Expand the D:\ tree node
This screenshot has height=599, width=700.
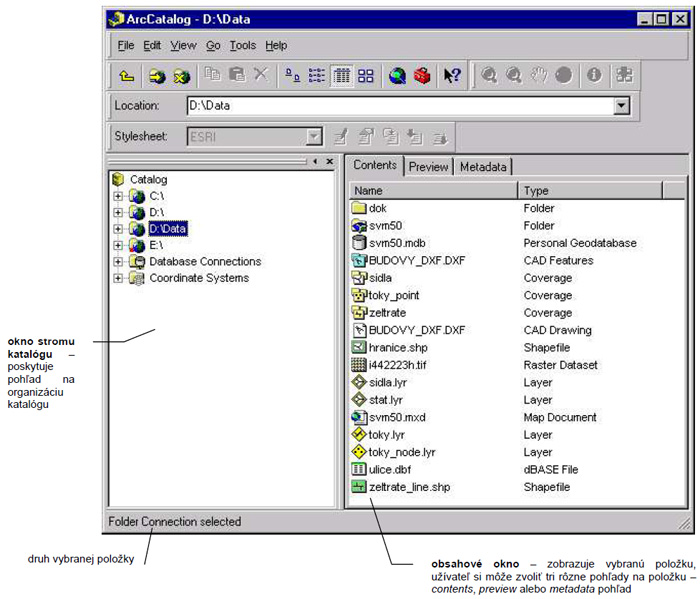[x=118, y=212]
